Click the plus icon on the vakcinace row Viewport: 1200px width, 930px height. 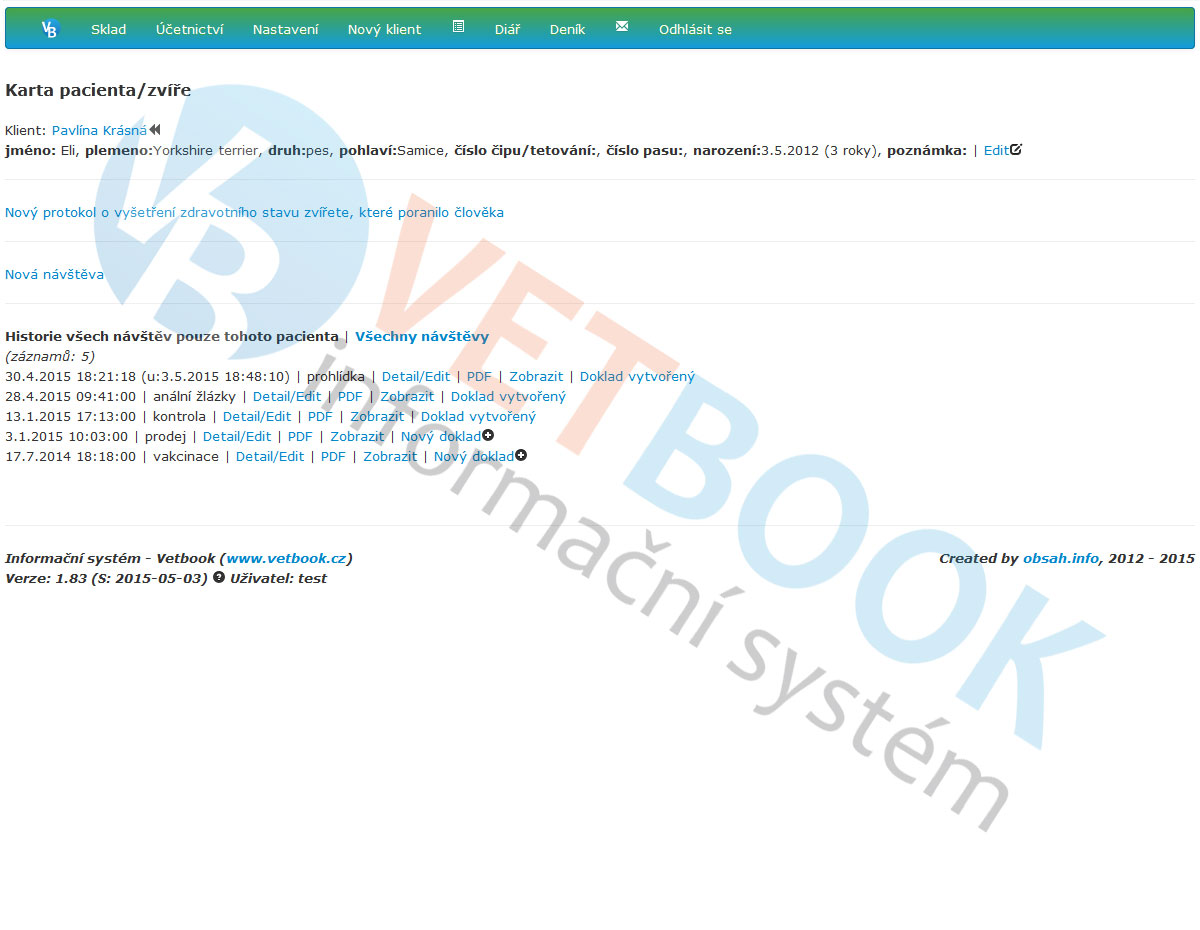pos(521,456)
